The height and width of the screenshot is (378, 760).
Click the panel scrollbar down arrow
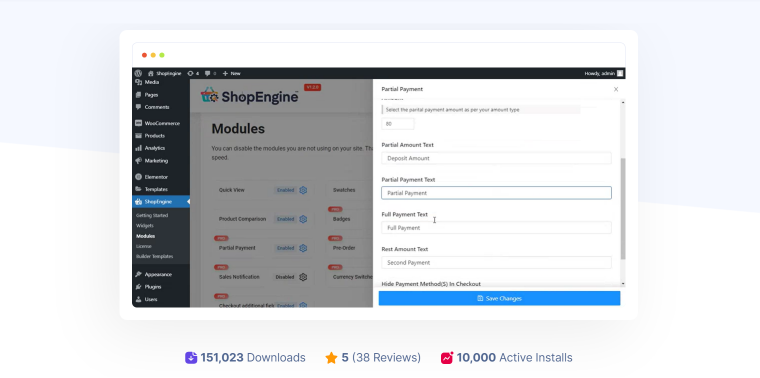click(623, 284)
